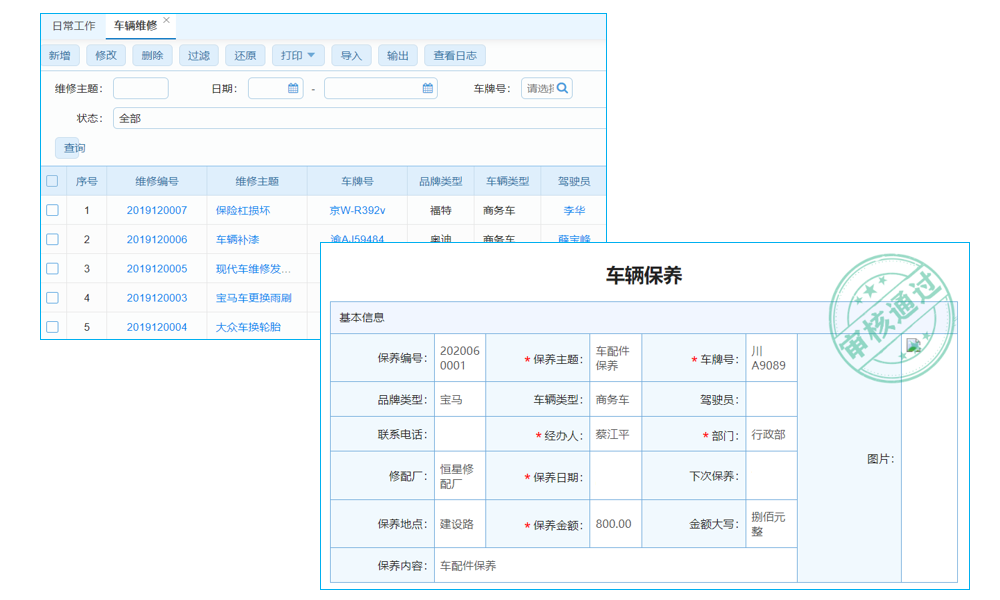Click inside the 维修主题 input field
Image resolution: width=1000 pixels, height=600 pixels.
pos(140,88)
